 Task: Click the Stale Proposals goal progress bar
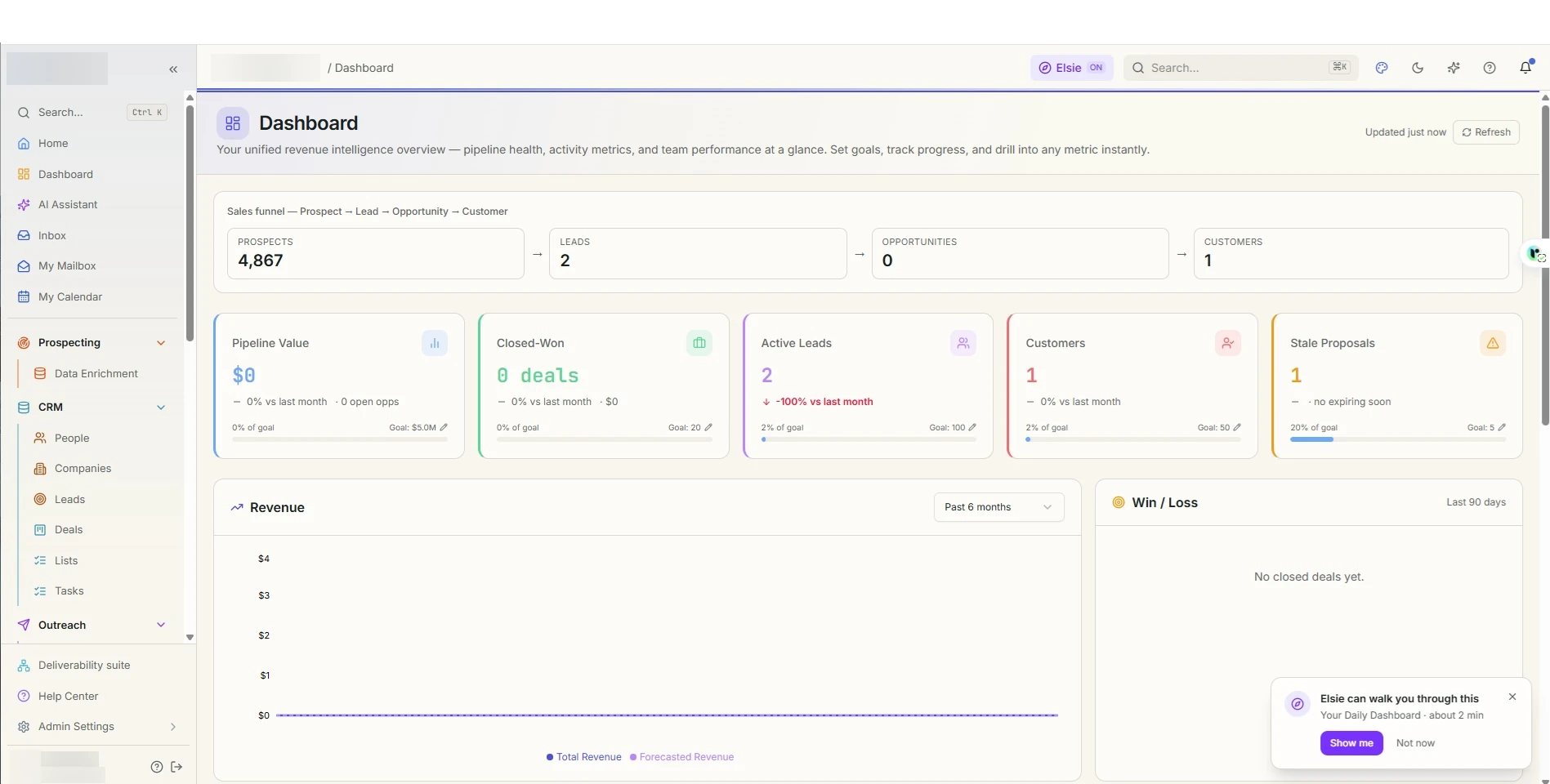coord(1397,439)
